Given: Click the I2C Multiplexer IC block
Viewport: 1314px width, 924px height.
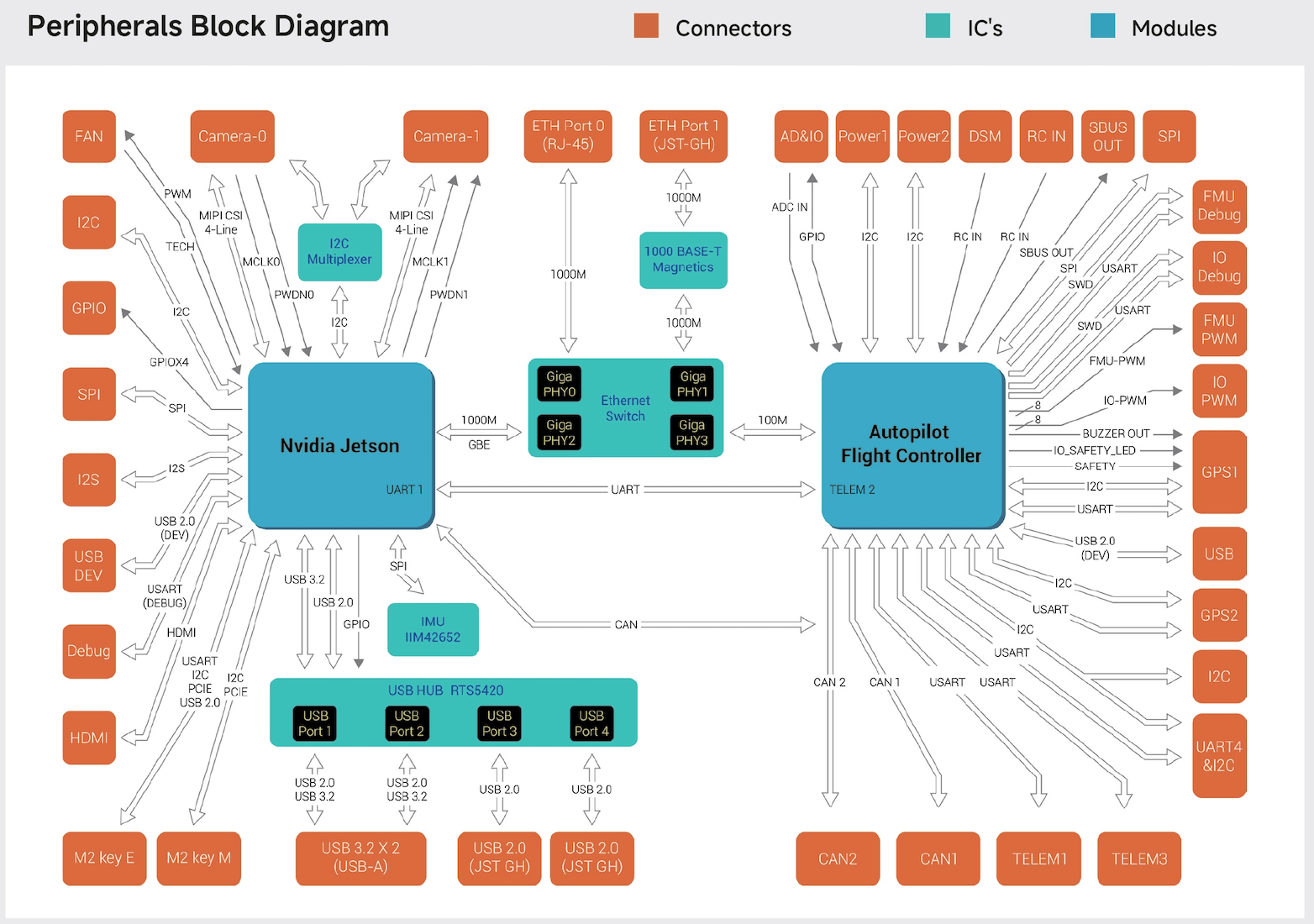Looking at the screenshot, I should tap(339, 252).
